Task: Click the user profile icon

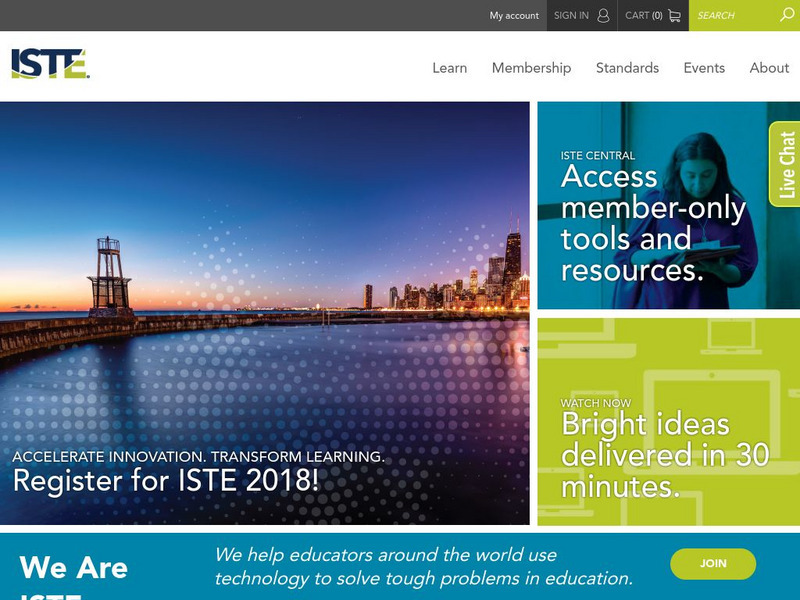Action: click(x=603, y=15)
